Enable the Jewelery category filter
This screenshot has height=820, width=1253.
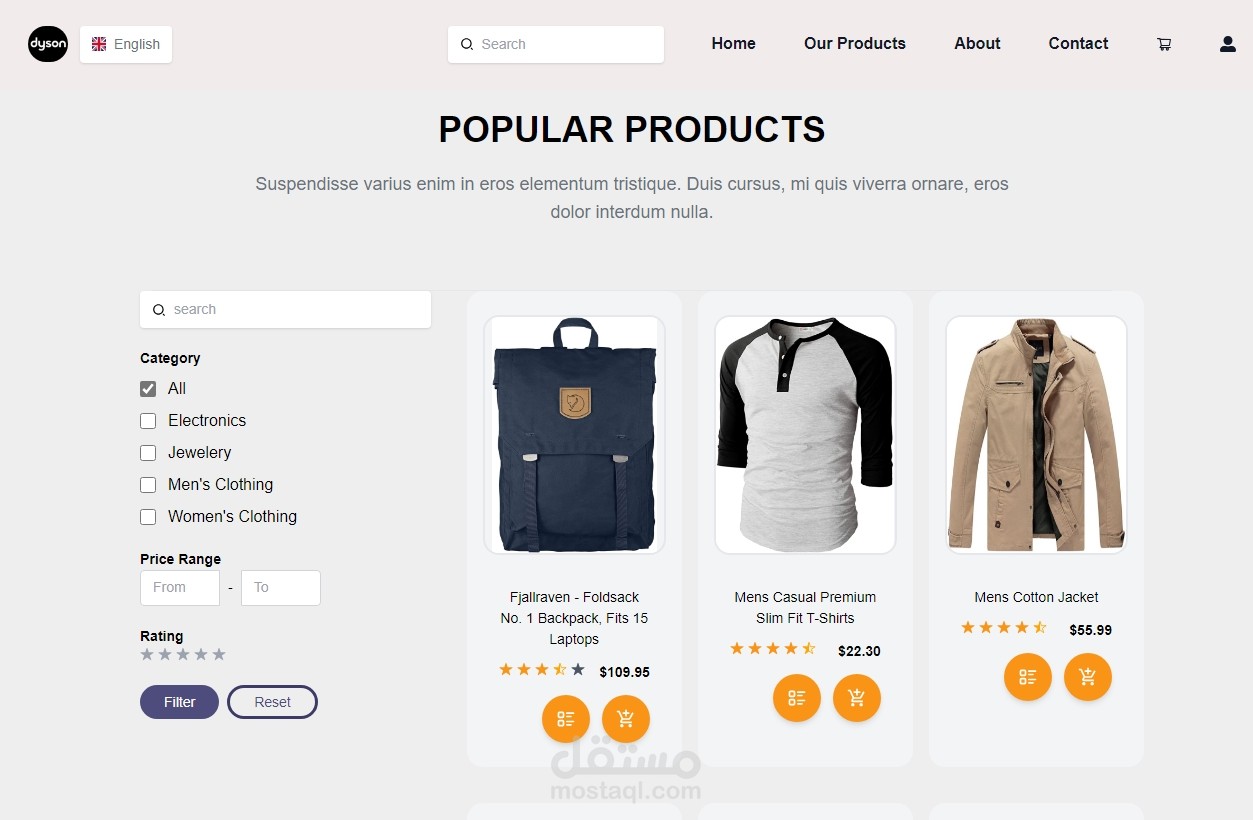(x=148, y=453)
